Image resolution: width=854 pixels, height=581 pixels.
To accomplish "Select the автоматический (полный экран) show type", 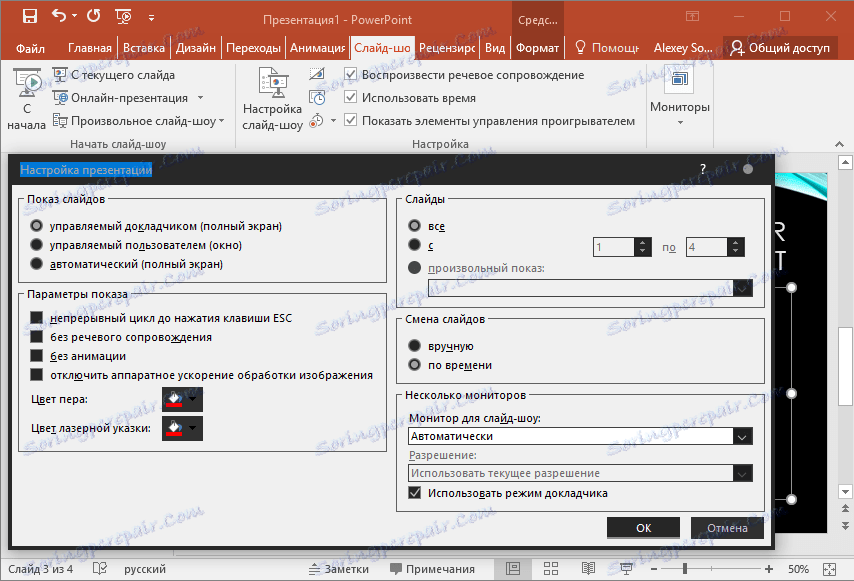I will pos(36,263).
